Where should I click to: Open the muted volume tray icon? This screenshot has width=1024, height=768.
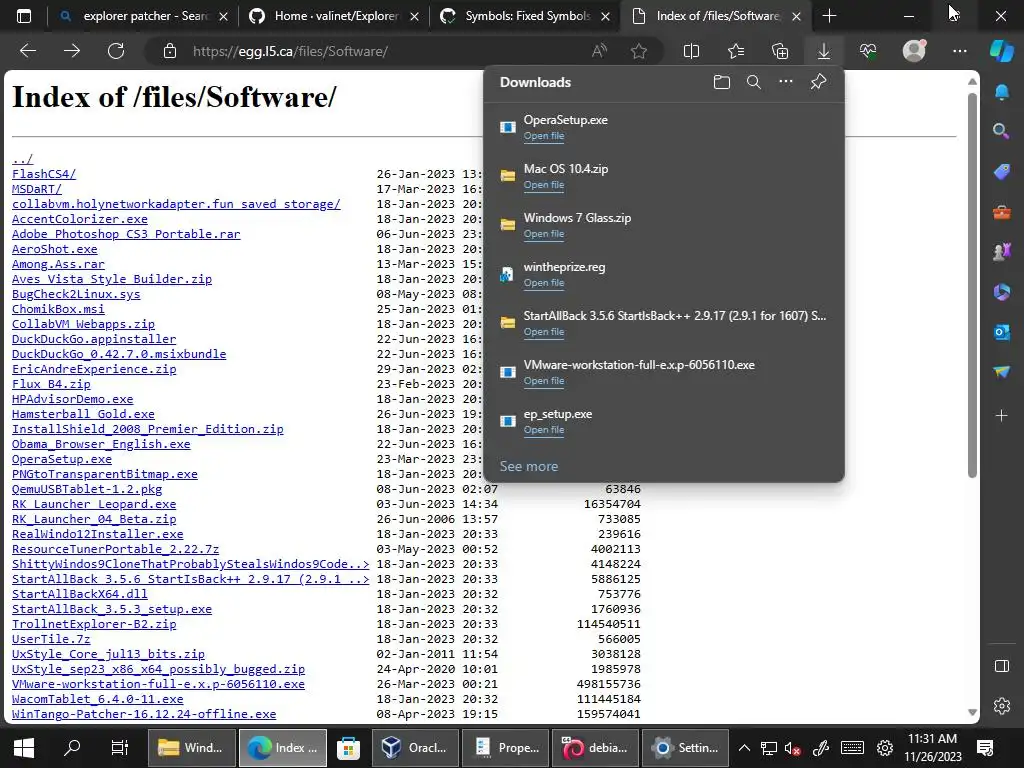click(793, 748)
